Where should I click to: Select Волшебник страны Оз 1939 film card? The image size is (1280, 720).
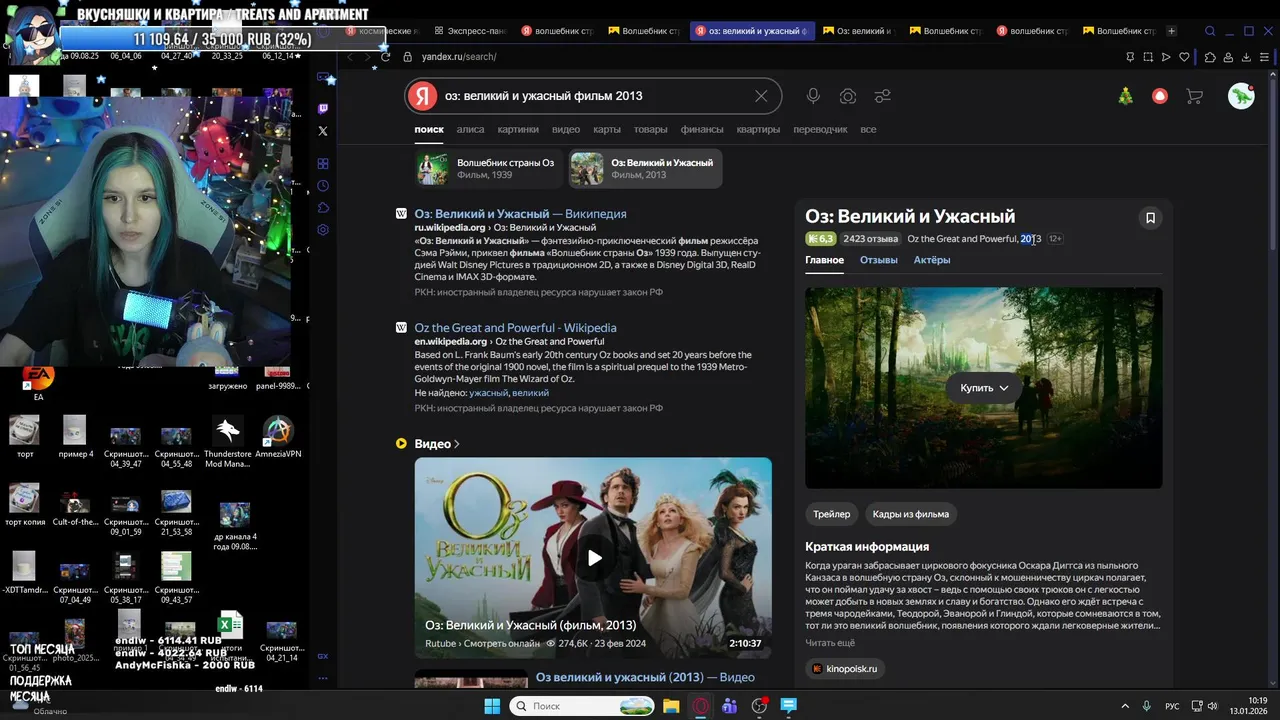[490, 168]
